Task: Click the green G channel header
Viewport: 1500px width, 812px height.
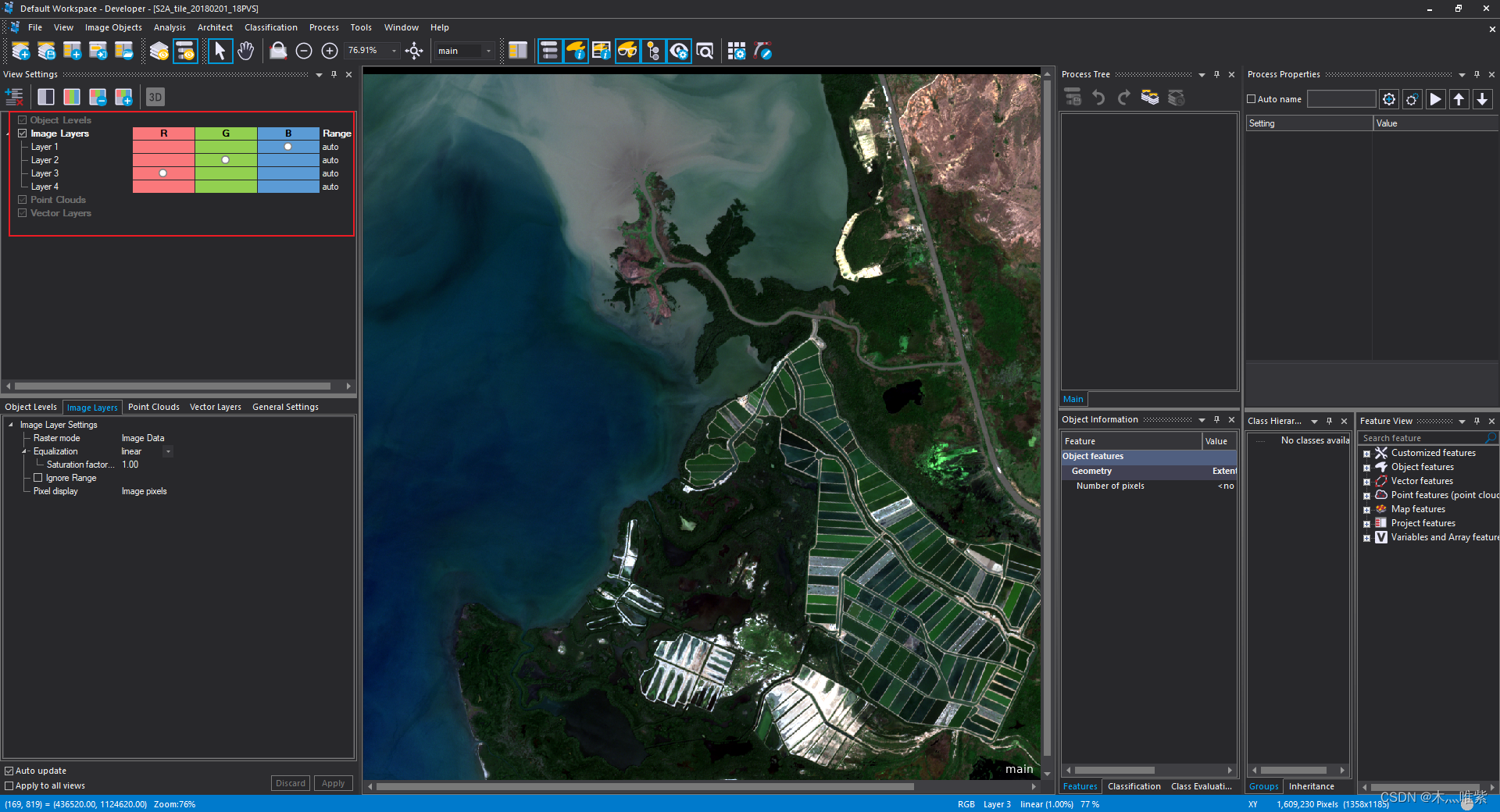Action: (x=226, y=134)
